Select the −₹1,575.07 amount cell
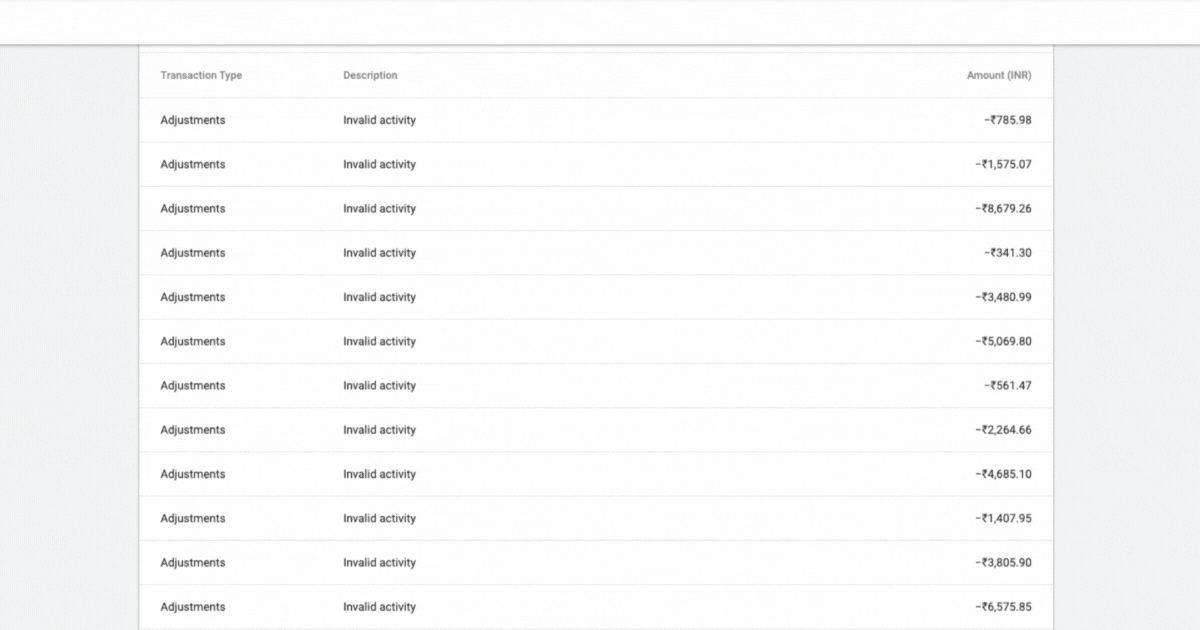Image resolution: width=1200 pixels, height=630 pixels. (1003, 164)
